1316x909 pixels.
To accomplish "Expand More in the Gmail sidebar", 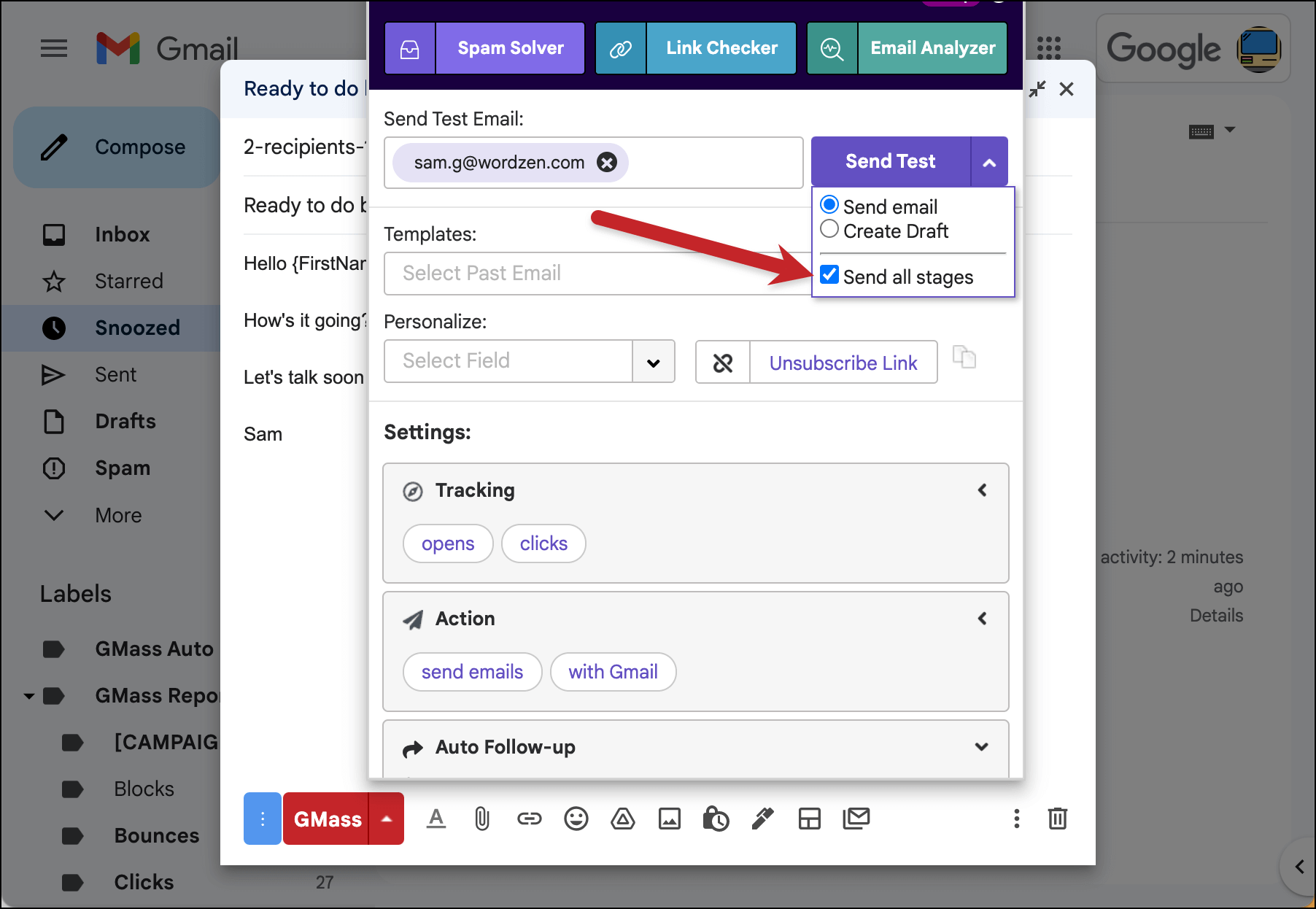I will (117, 515).
